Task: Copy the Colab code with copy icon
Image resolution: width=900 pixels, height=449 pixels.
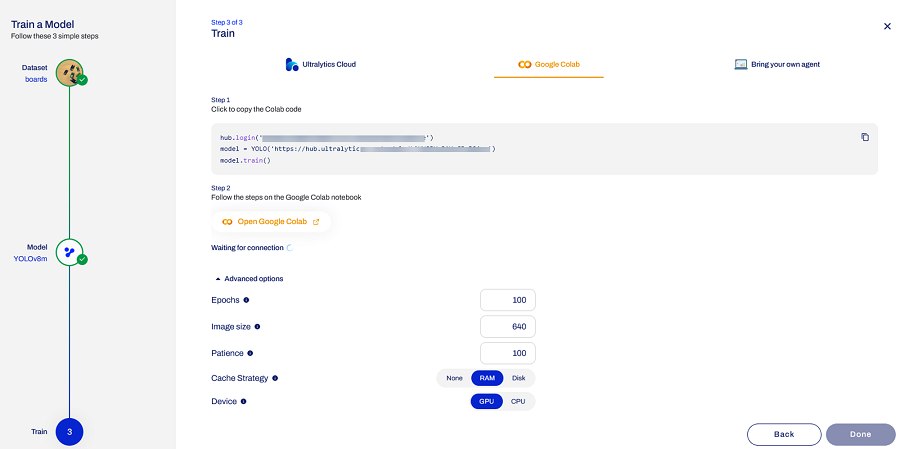Action: [x=865, y=137]
